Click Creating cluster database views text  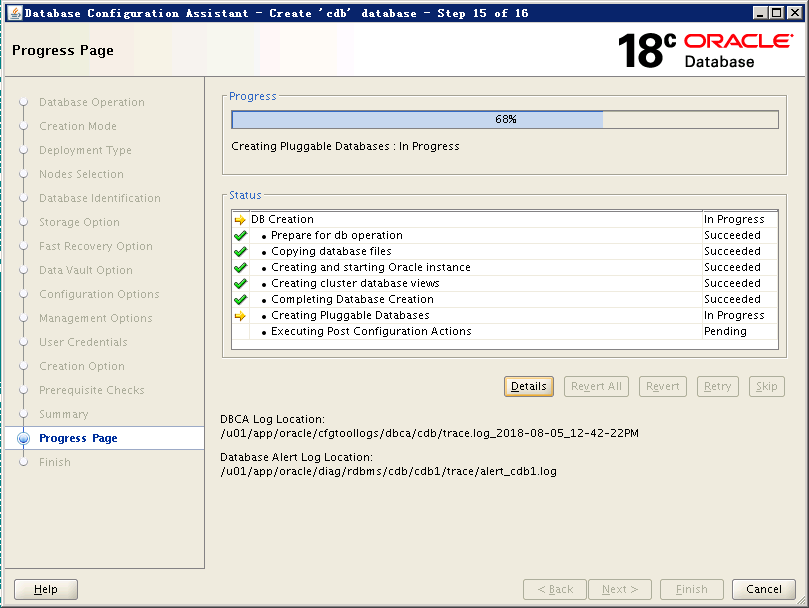tap(355, 283)
